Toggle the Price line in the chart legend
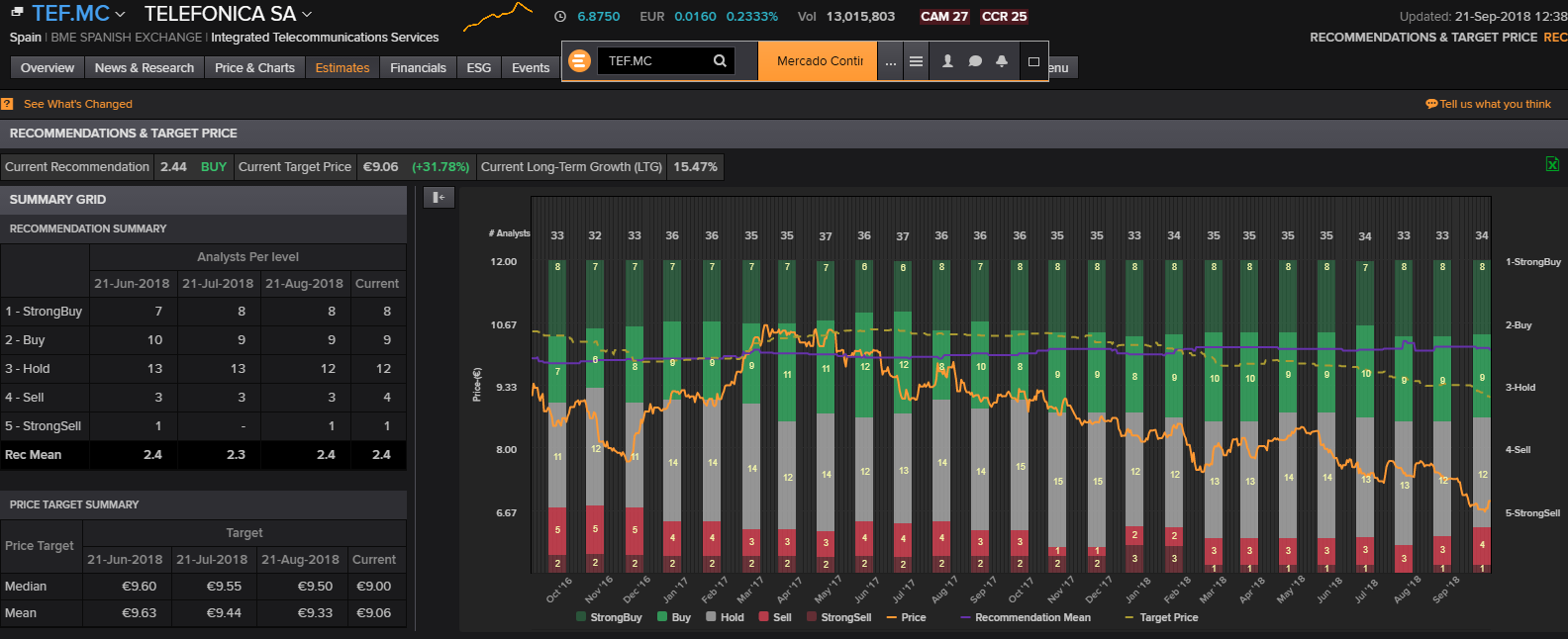The width and height of the screenshot is (1568, 639). pyautogui.click(x=906, y=617)
